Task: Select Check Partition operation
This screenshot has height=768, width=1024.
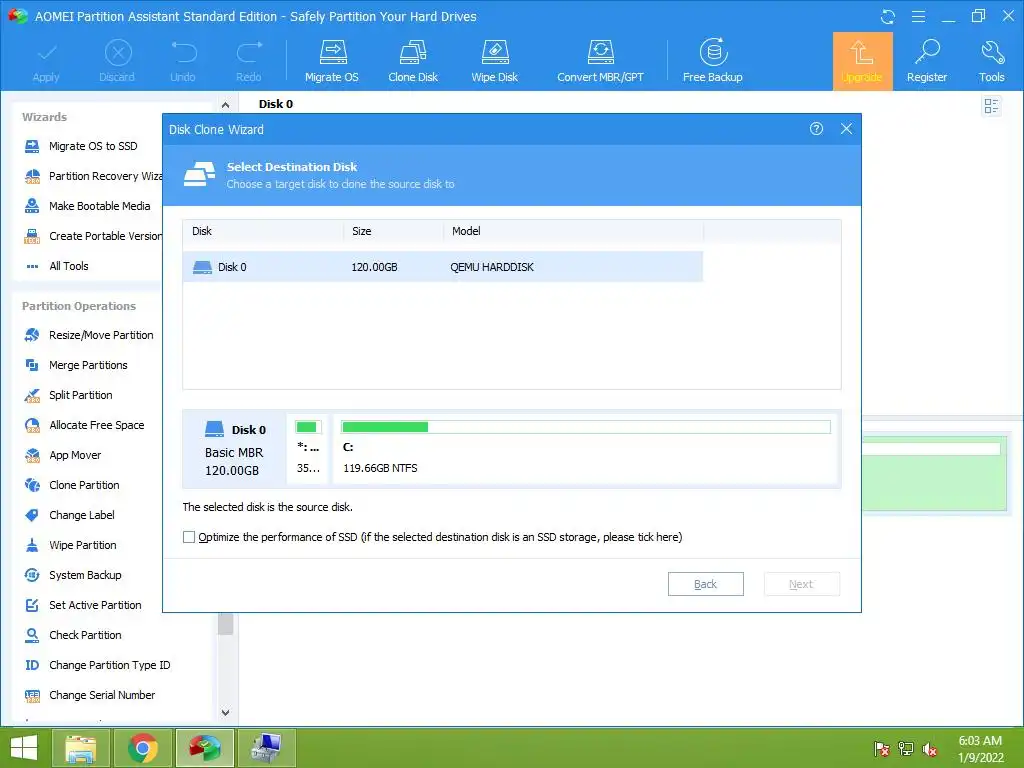Action: click(x=72, y=635)
